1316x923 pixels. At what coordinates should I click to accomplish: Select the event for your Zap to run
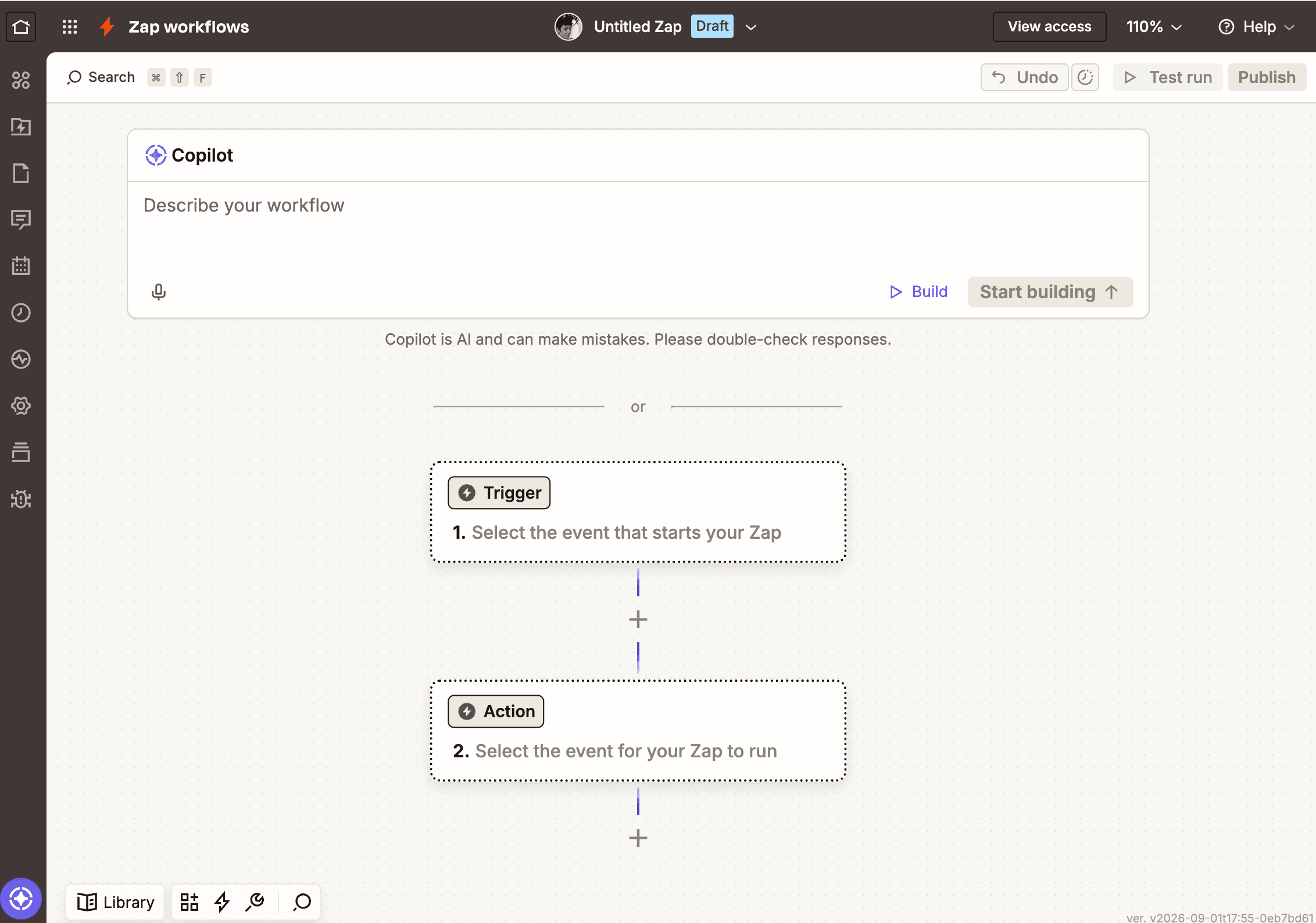pos(625,751)
